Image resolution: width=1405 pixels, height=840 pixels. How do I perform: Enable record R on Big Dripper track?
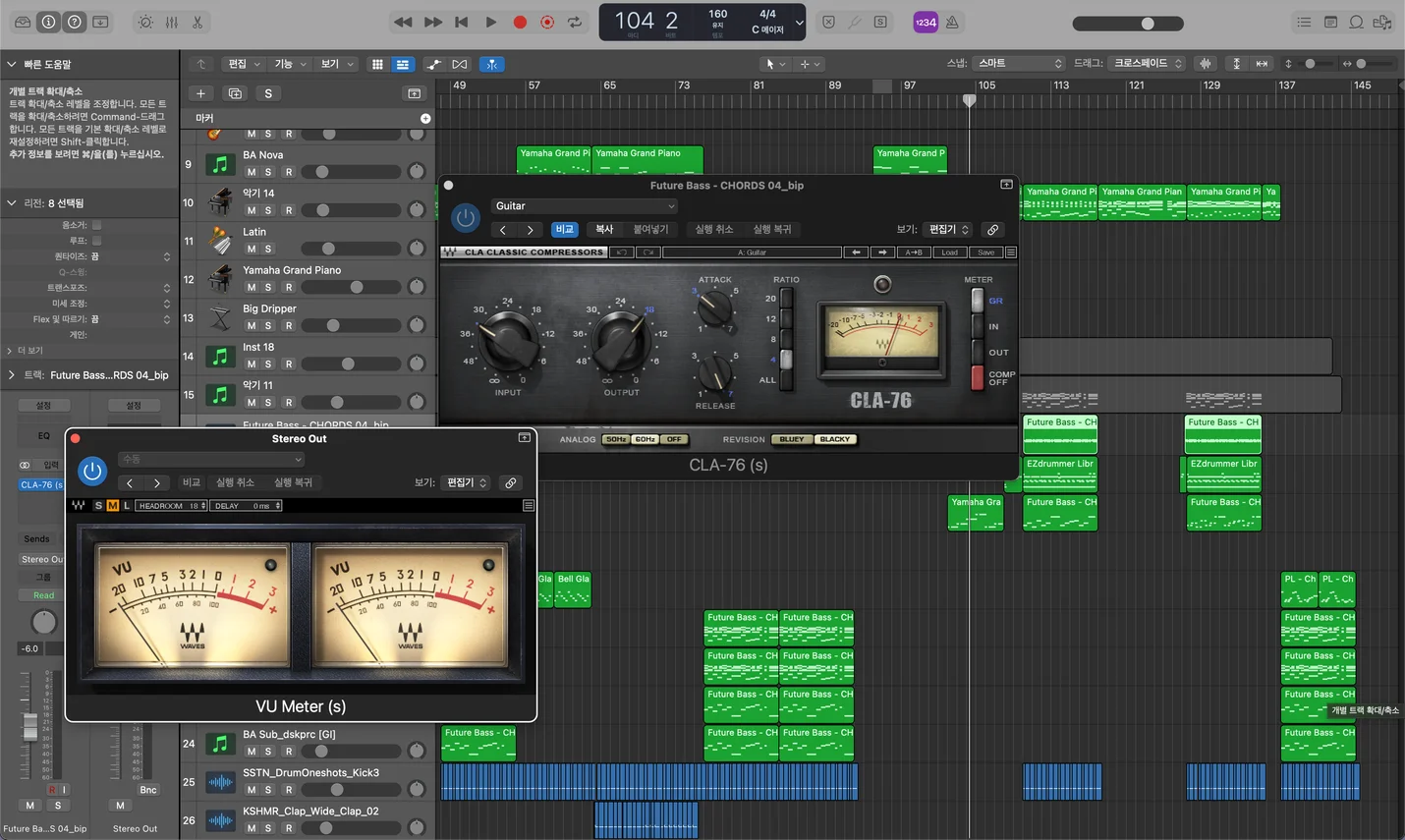(x=289, y=325)
